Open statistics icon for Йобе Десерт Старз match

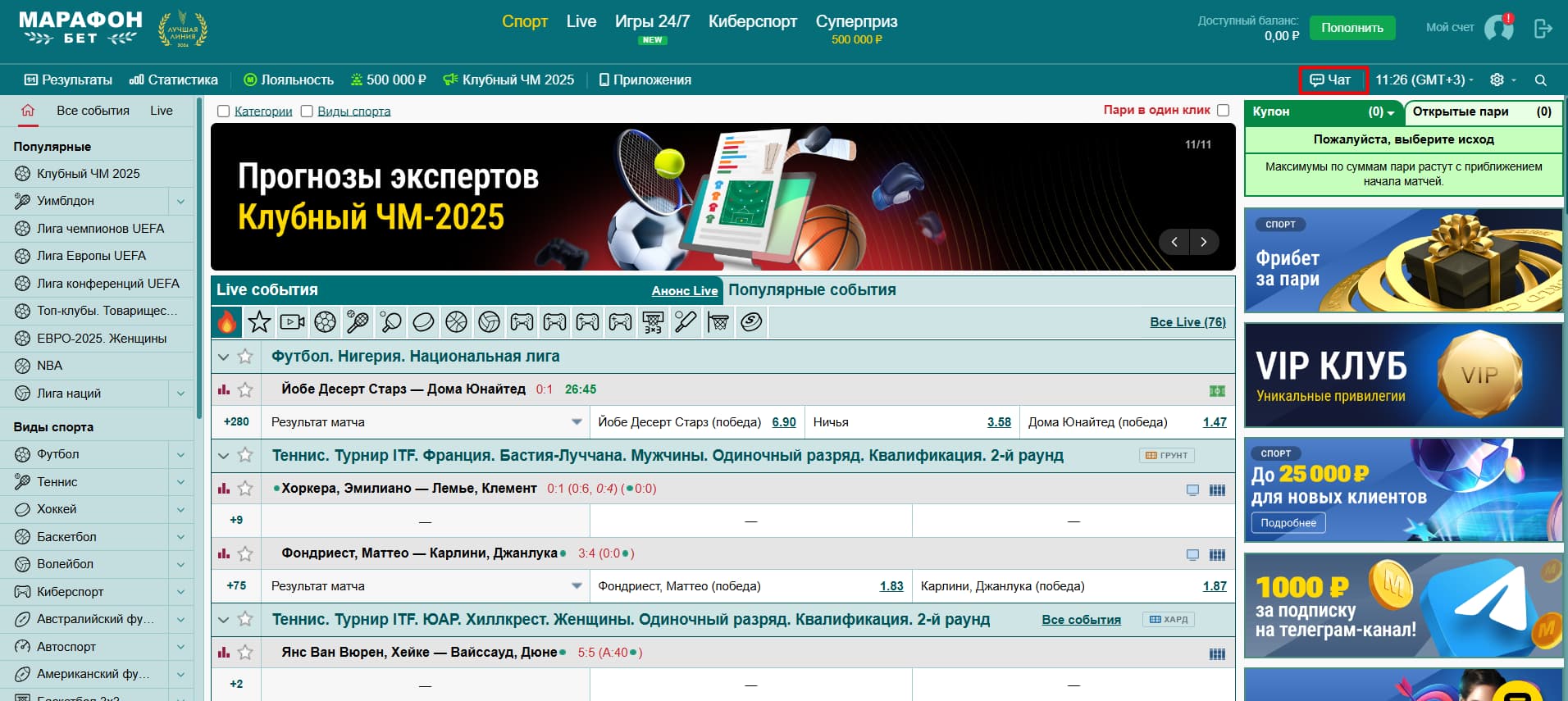tap(223, 389)
